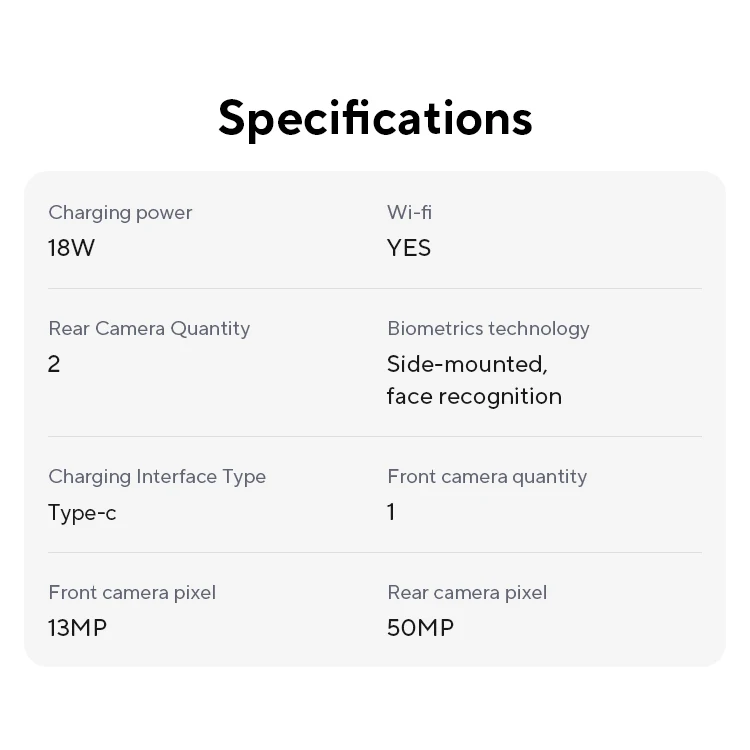Select the 18W charging power value

71,248
